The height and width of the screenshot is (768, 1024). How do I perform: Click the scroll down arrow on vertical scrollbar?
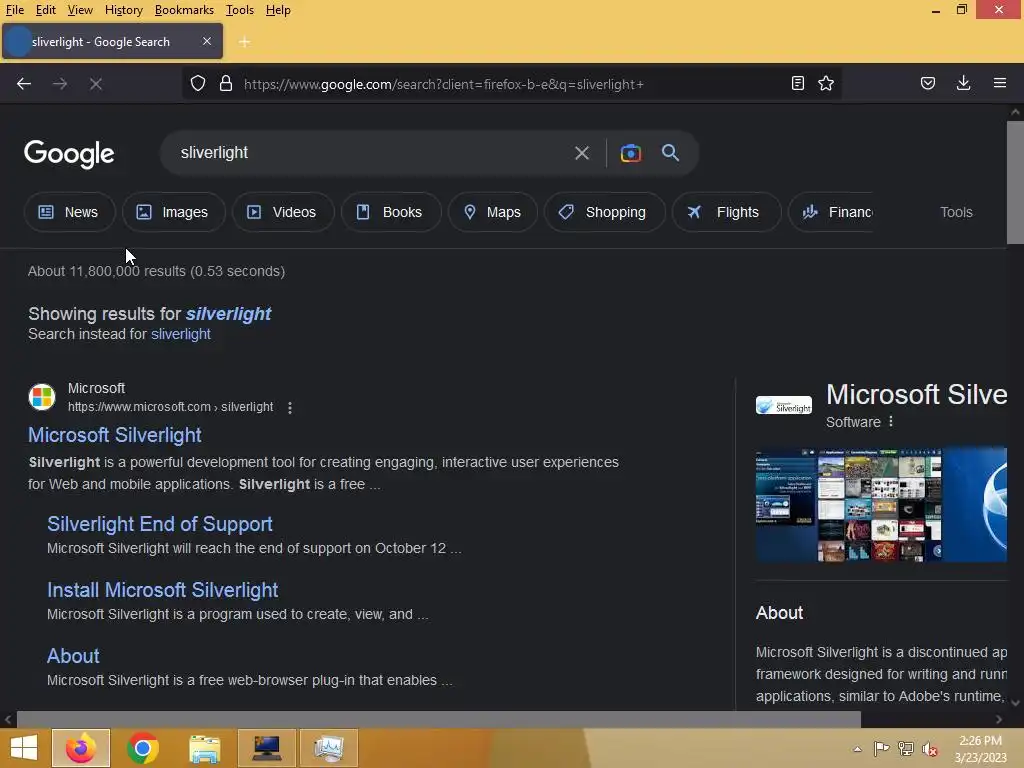(x=1015, y=703)
